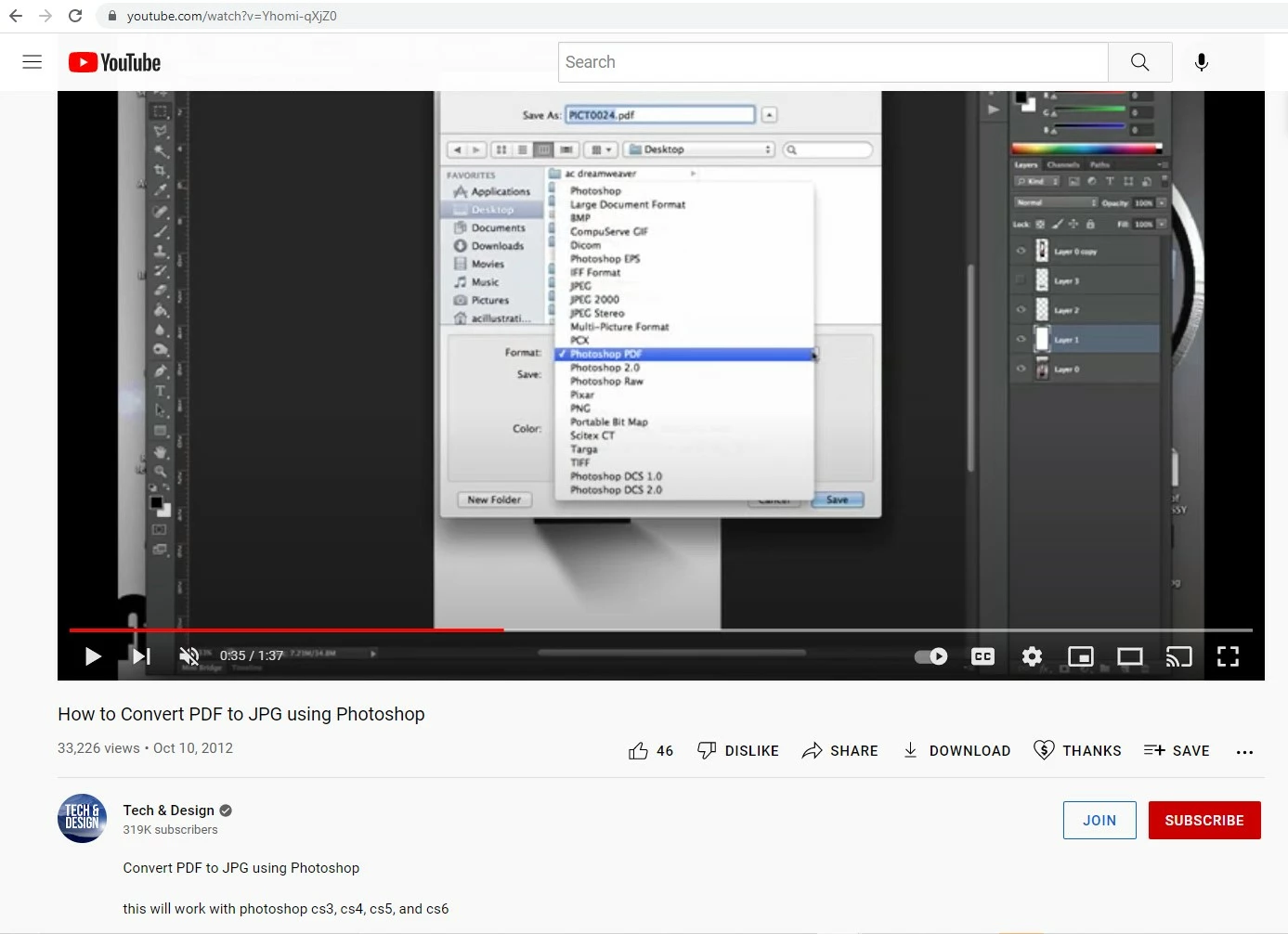Click the browser forward arrow
The image size is (1288, 934).
(x=46, y=16)
